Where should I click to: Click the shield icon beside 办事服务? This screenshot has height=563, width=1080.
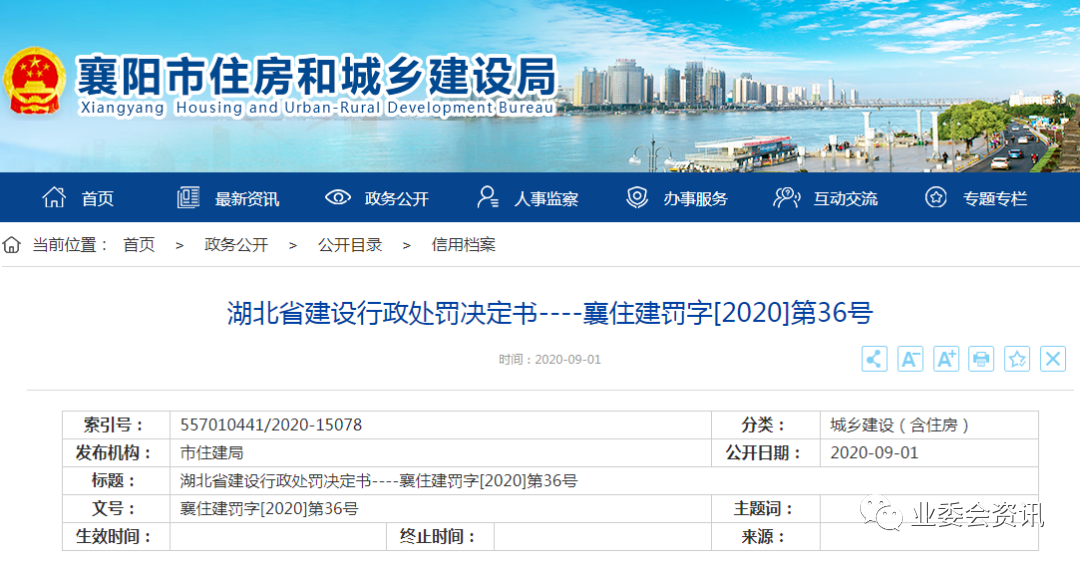click(637, 198)
